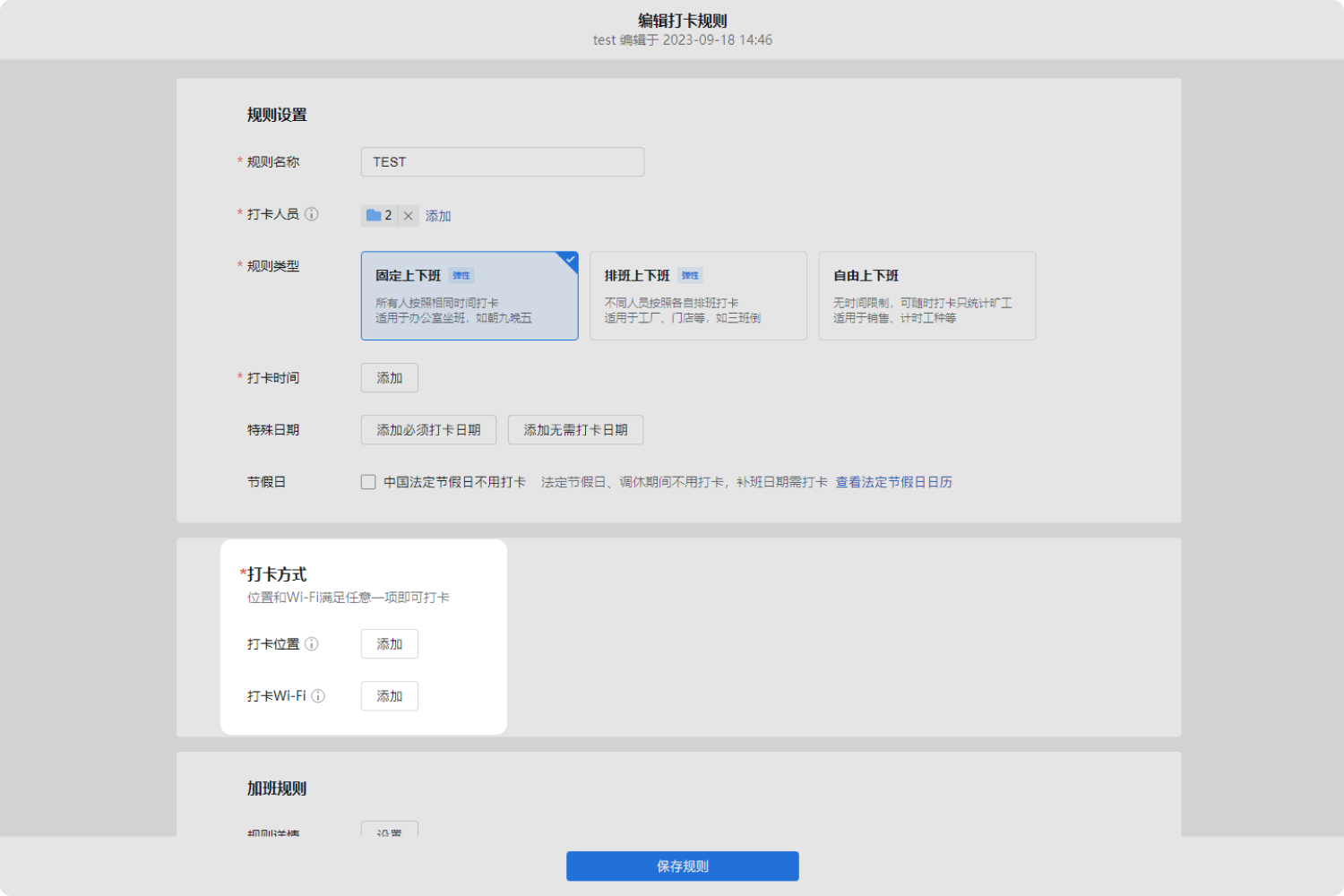Enable 中国法定节假日不用打卡 checkbox
The height and width of the screenshot is (896, 1344).
[x=368, y=481]
